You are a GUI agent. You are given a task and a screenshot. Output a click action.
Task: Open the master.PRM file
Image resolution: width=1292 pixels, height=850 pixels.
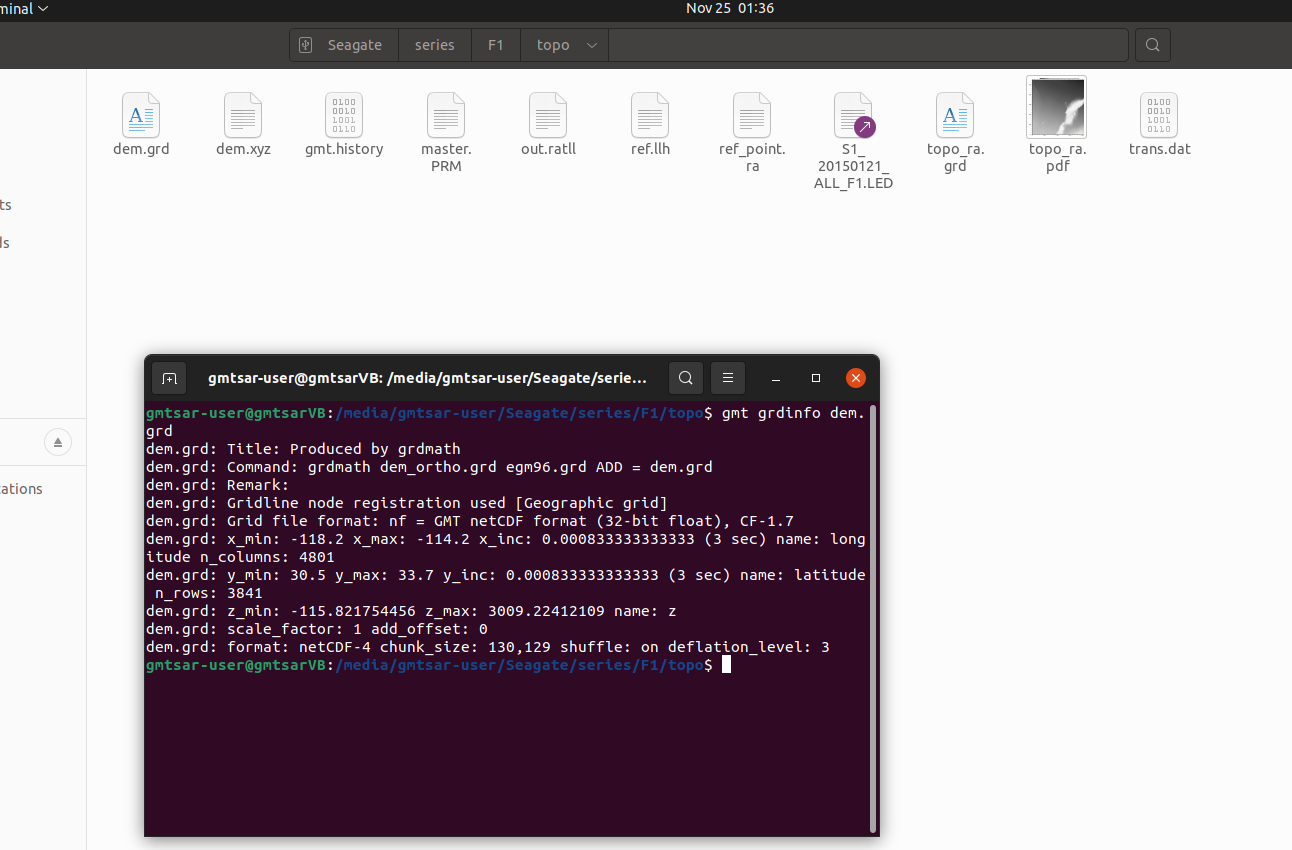446,115
